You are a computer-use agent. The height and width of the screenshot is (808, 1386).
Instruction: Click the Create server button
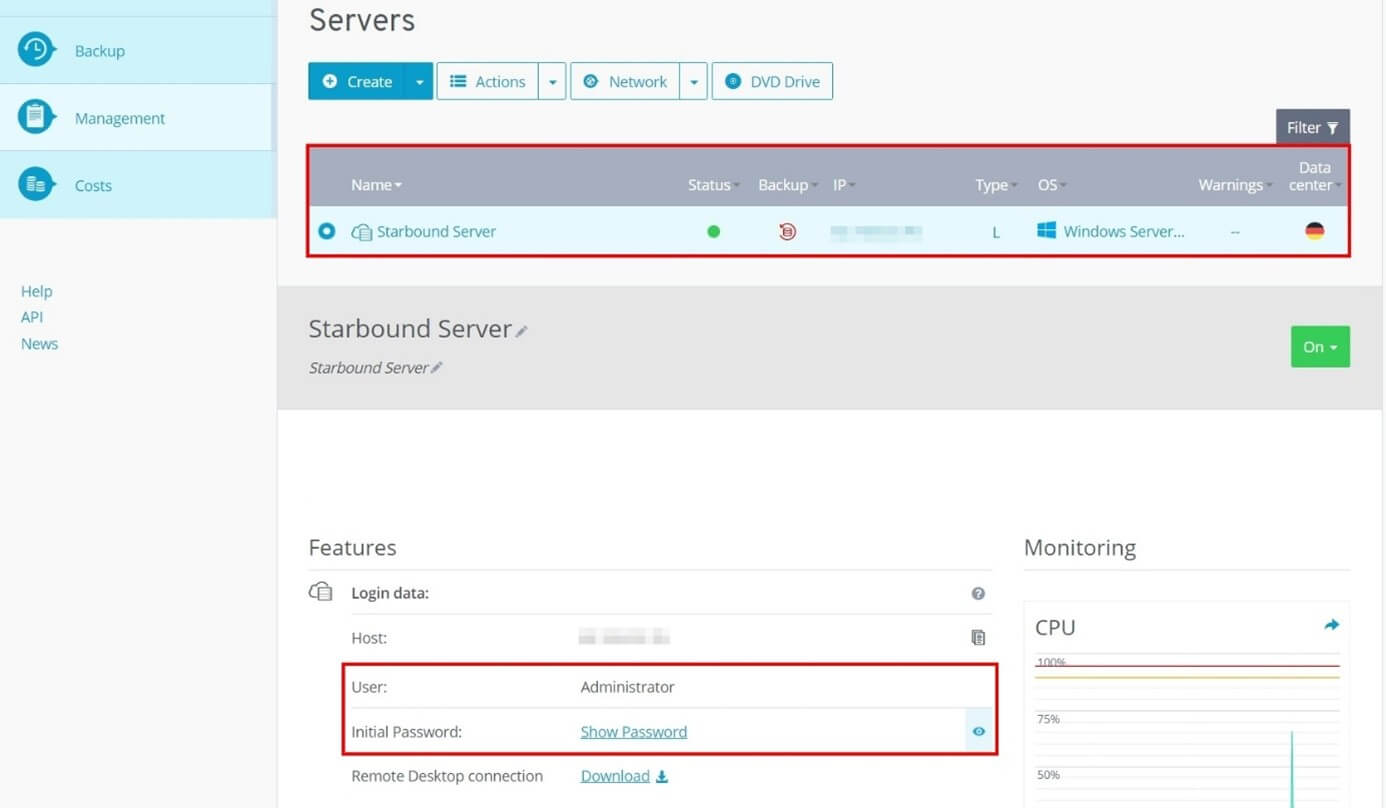357,82
